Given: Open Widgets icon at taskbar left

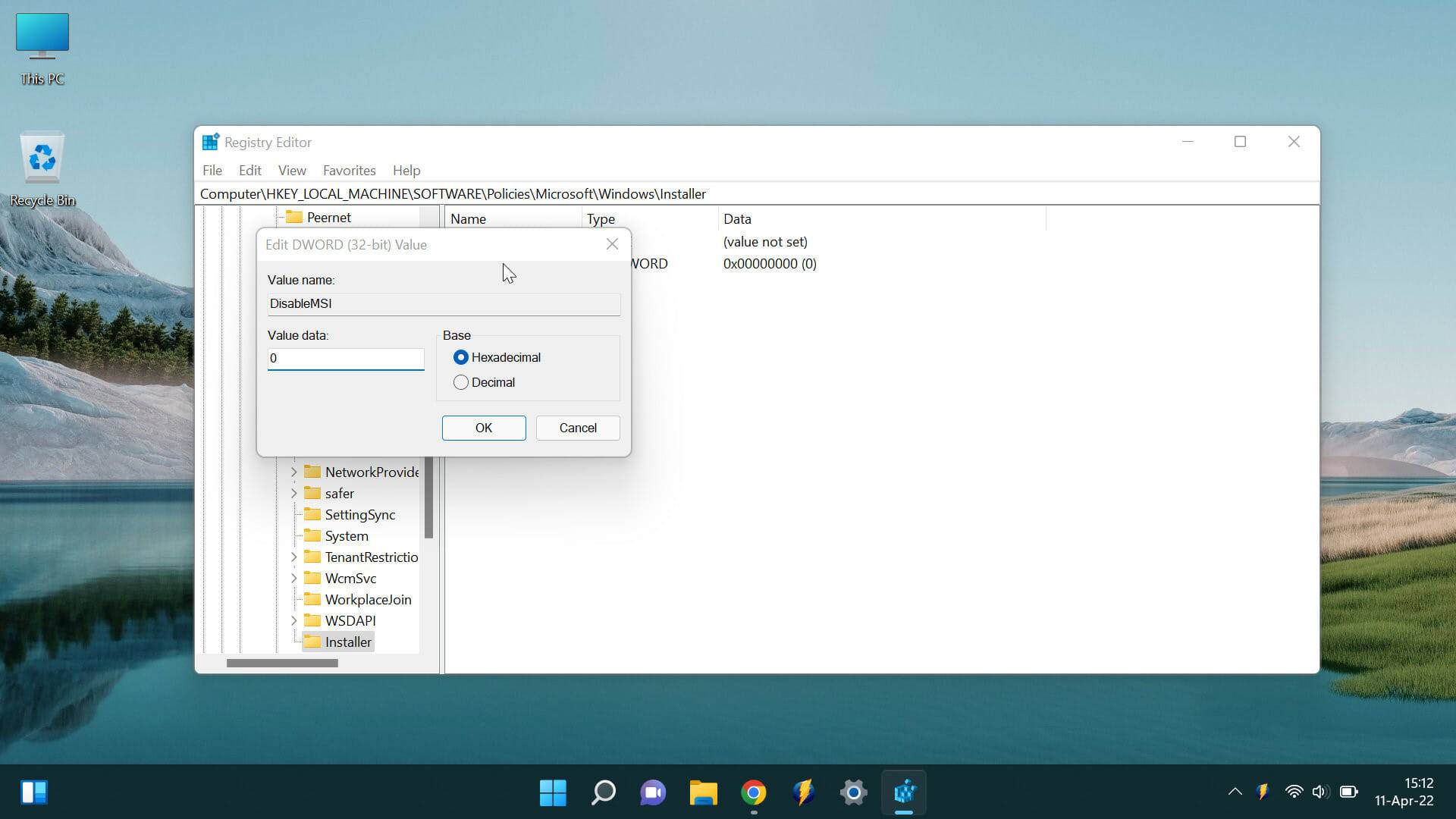Looking at the screenshot, I should click(x=34, y=792).
